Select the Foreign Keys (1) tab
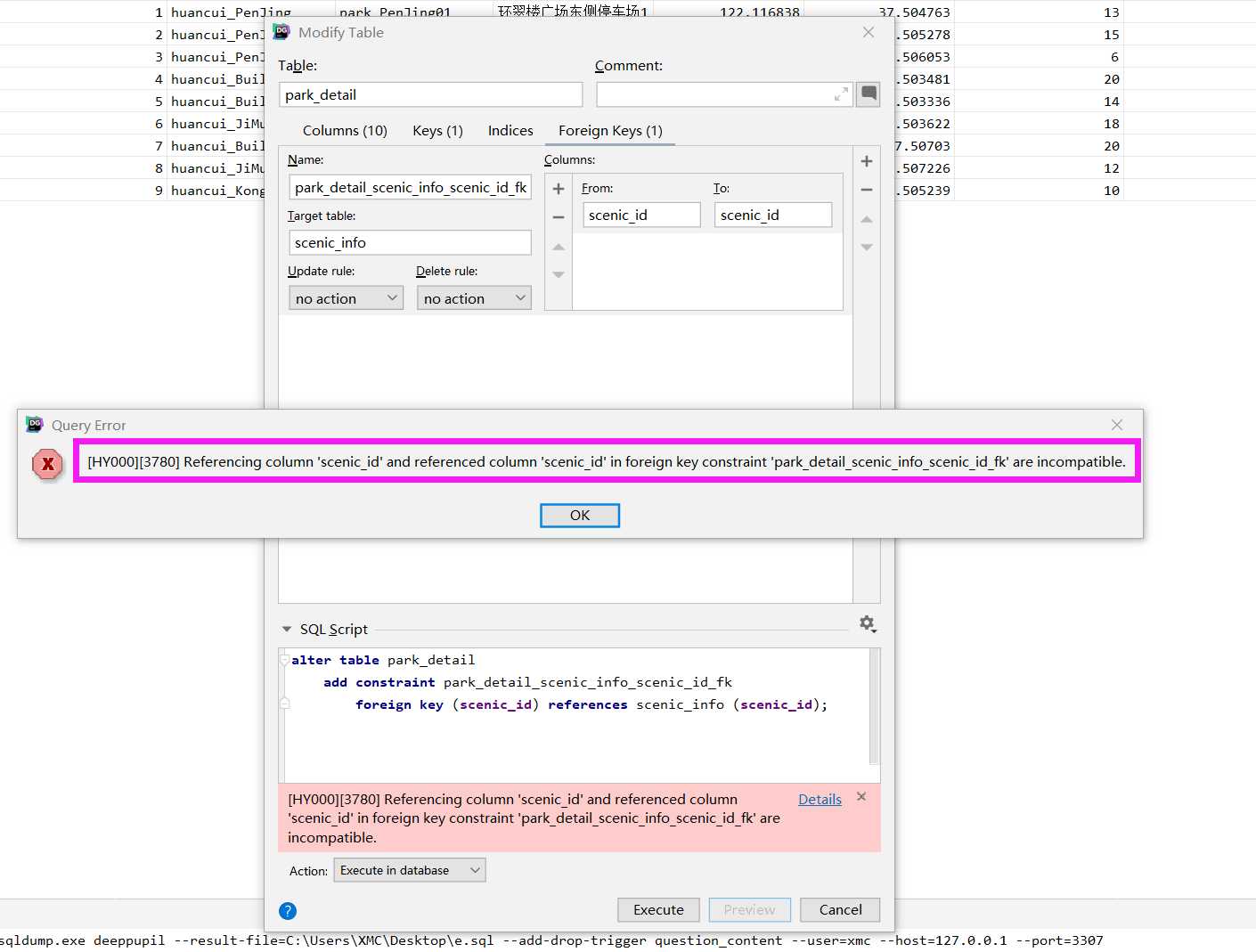1256x952 pixels. pos(610,131)
